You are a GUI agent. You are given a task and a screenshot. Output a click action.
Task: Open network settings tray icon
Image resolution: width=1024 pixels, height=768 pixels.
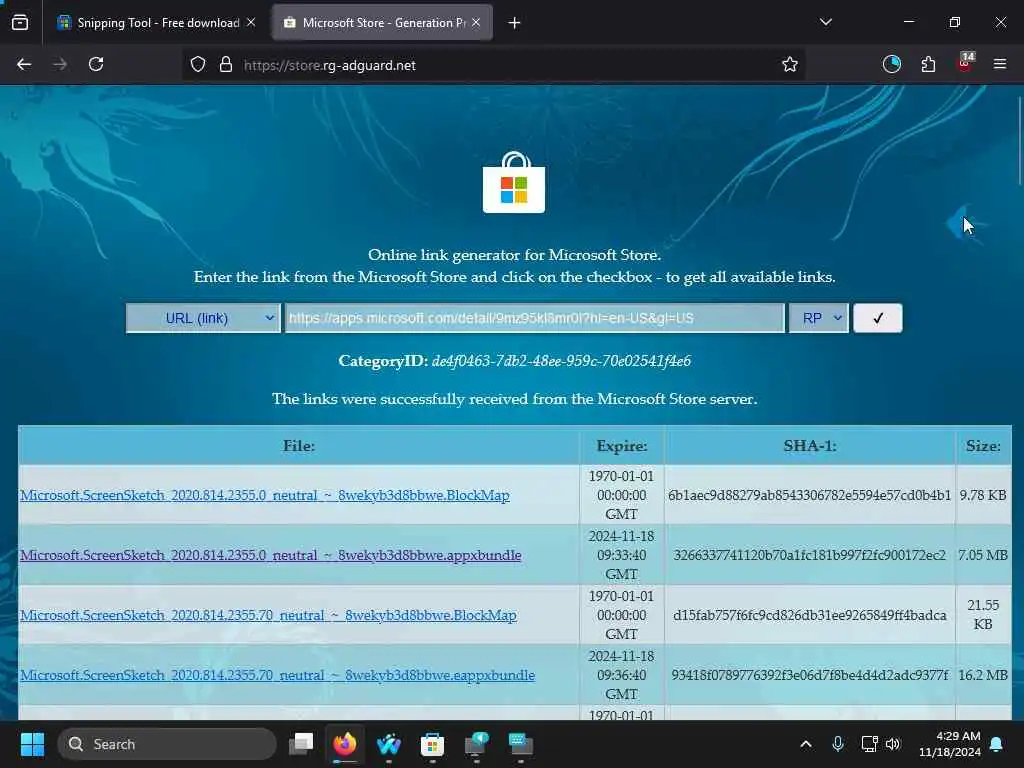869,744
